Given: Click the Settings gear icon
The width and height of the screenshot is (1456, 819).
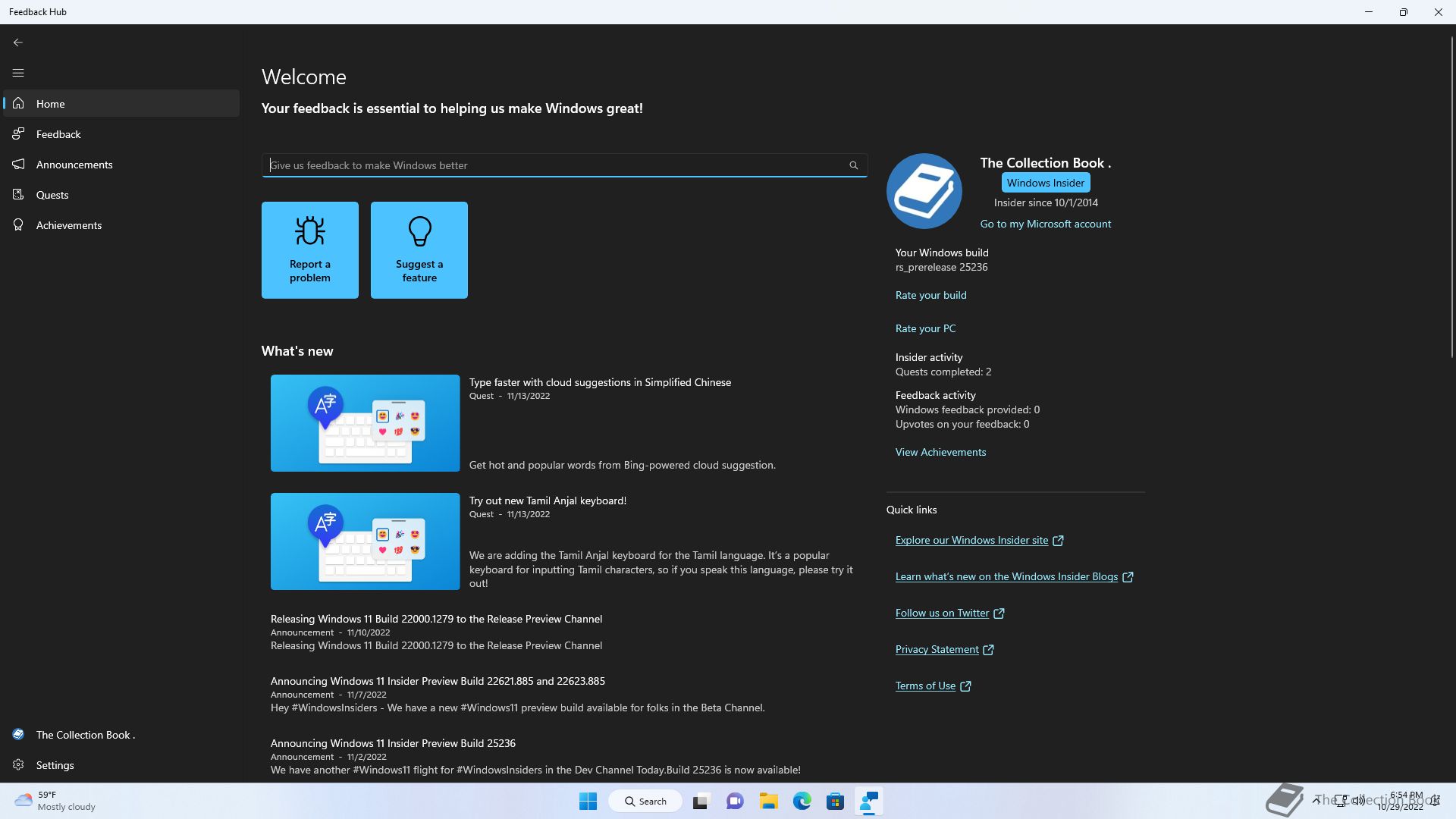Looking at the screenshot, I should (18, 765).
